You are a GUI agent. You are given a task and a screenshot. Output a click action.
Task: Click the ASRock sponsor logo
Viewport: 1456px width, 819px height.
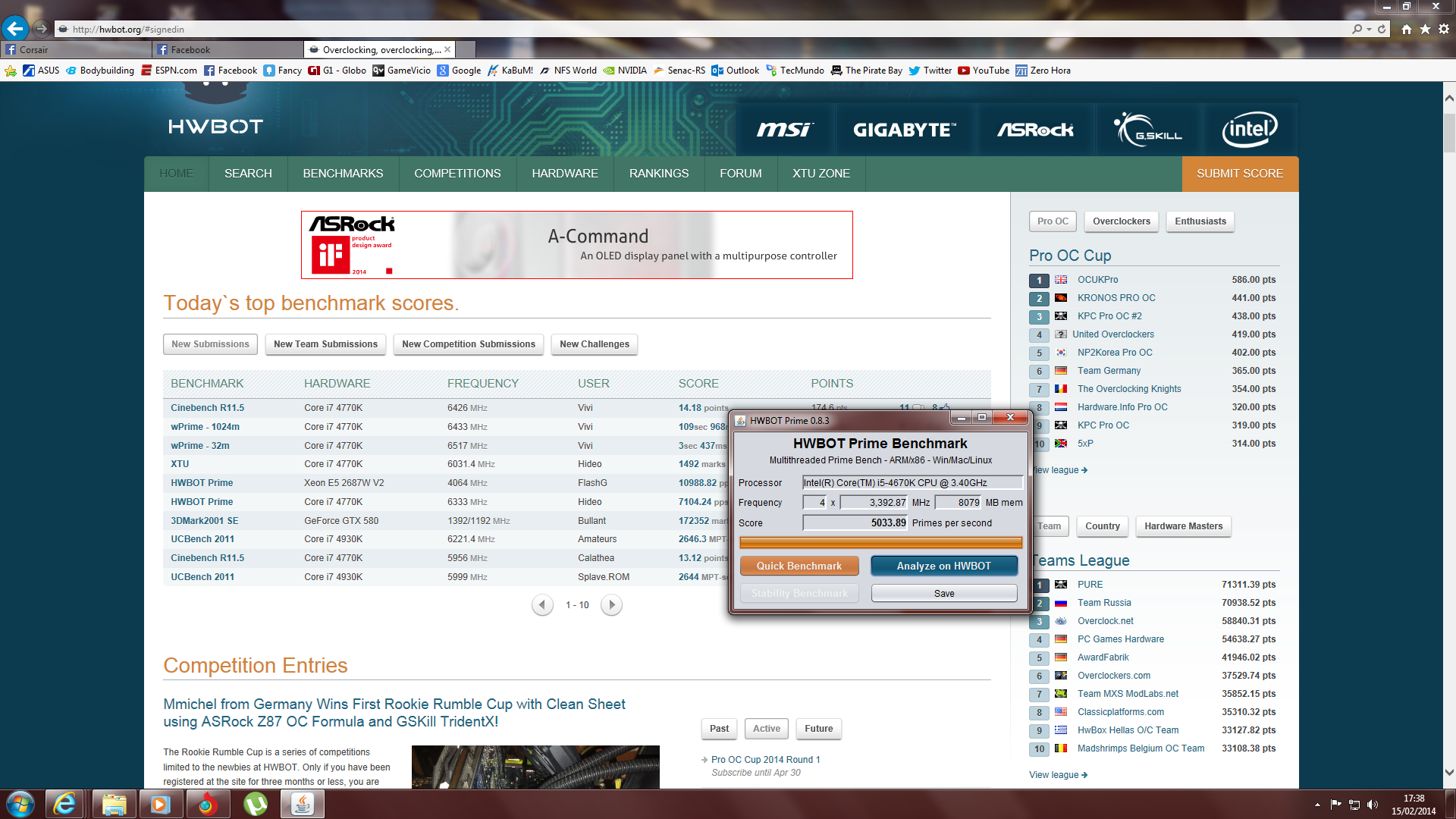tap(1035, 130)
